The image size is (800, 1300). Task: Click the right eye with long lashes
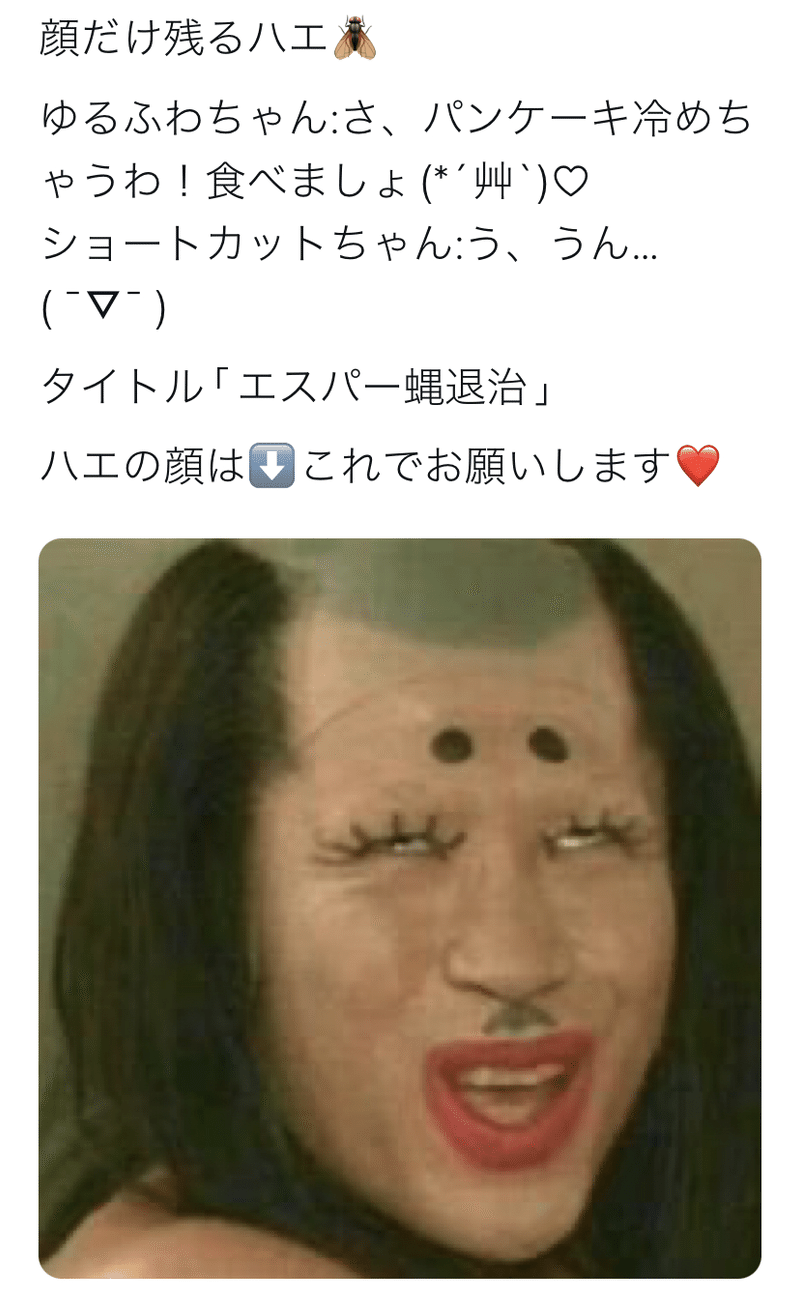pyautogui.click(x=598, y=830)
